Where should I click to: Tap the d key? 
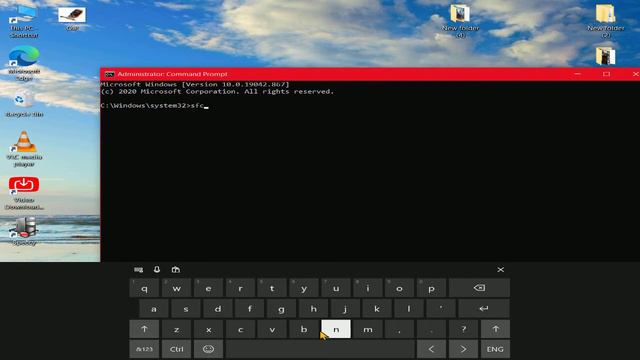(x=218, y=309)
